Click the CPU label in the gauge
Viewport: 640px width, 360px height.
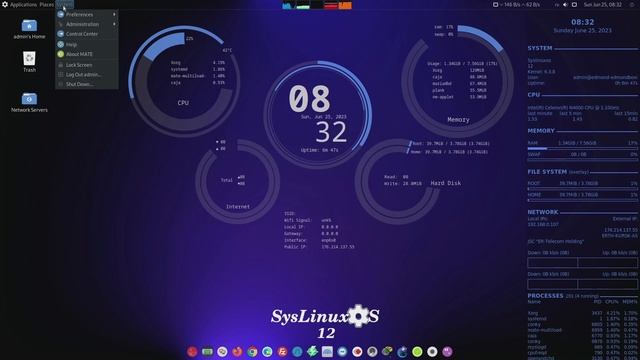(x=183, y=103)
